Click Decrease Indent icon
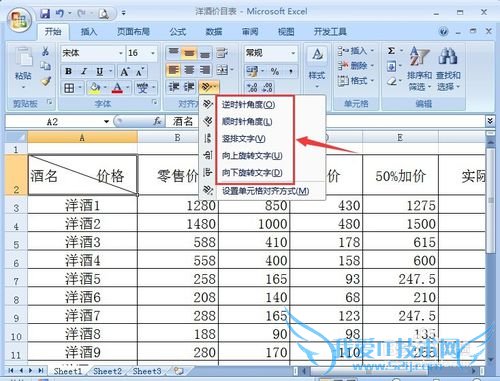500x381 pixels. tap(174, 87)
